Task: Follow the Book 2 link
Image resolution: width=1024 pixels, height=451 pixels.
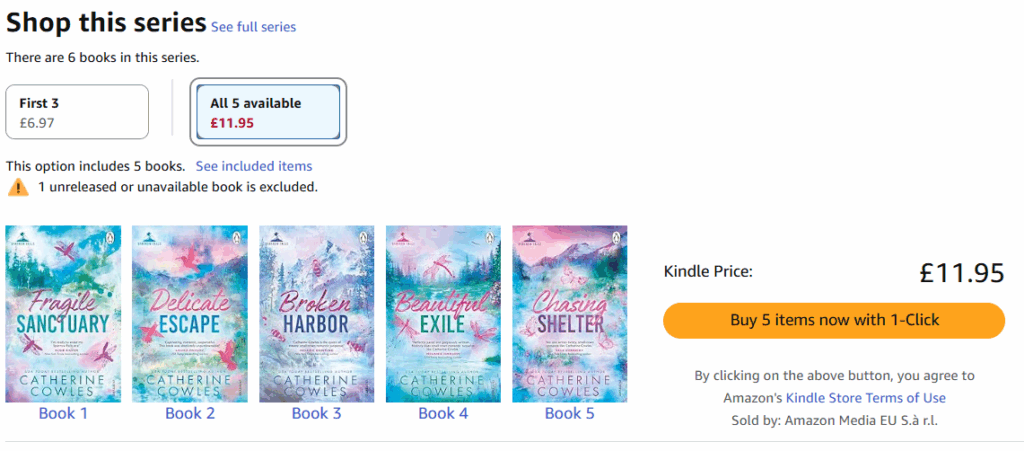Action: pos(190,413)
